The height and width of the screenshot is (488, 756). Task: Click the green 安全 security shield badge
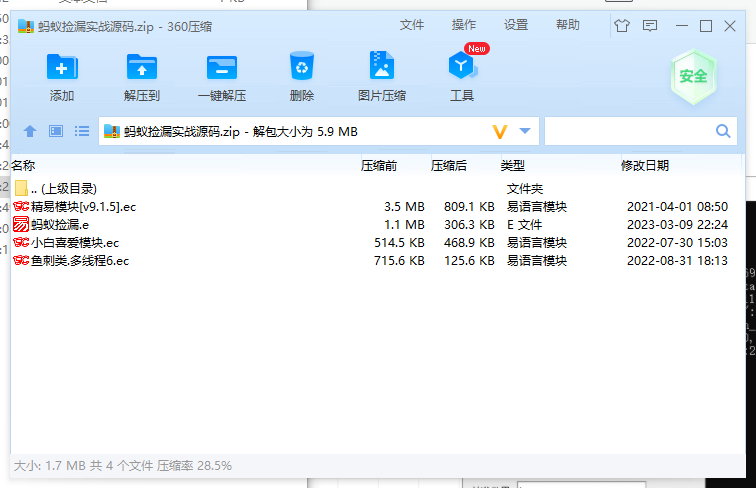pos(694,76)
